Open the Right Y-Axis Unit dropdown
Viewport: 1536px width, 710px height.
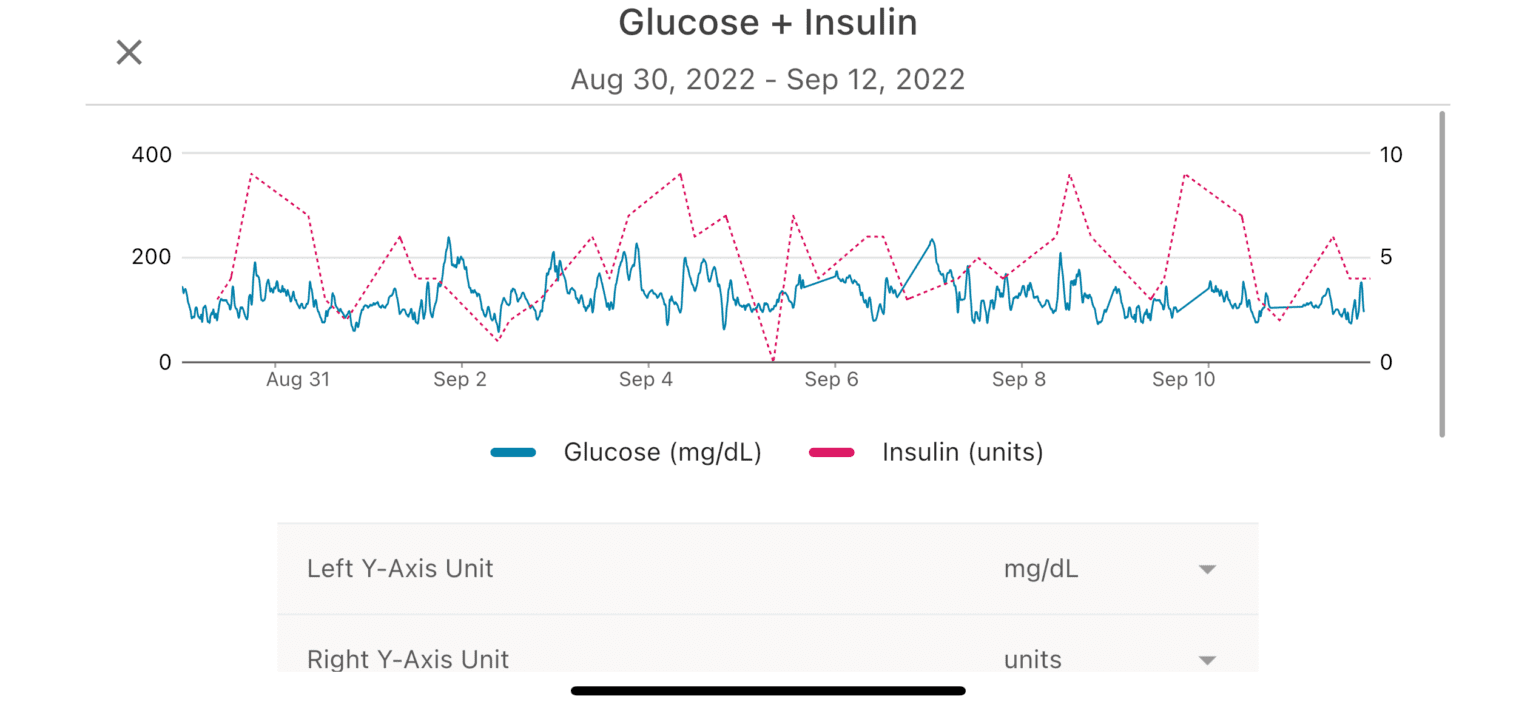[1207, 659]
